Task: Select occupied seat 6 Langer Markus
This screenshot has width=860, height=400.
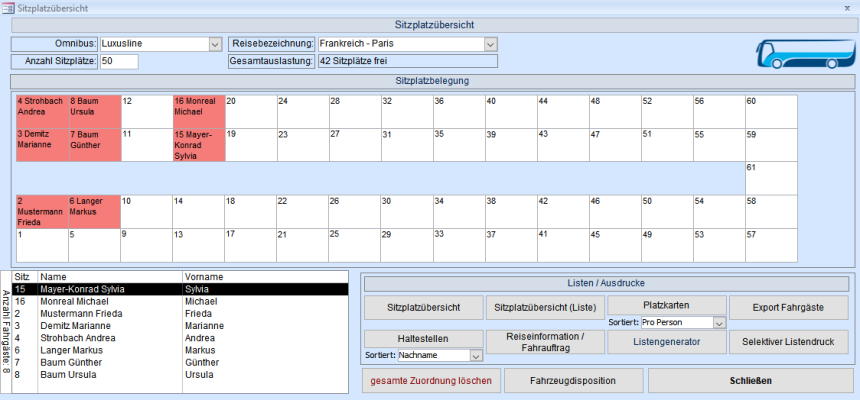Action: click(x=94, y=212)
